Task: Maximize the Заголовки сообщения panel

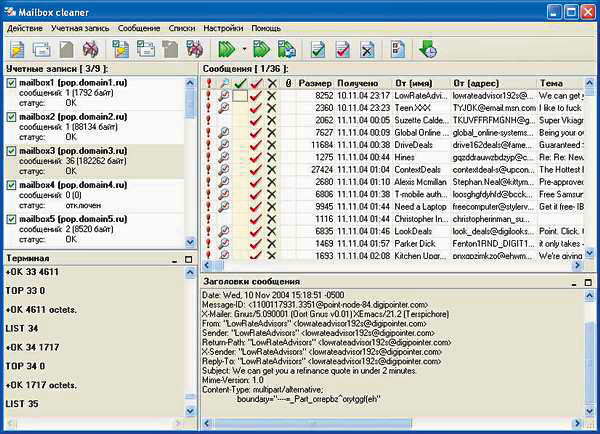Action: click(589, 283)
